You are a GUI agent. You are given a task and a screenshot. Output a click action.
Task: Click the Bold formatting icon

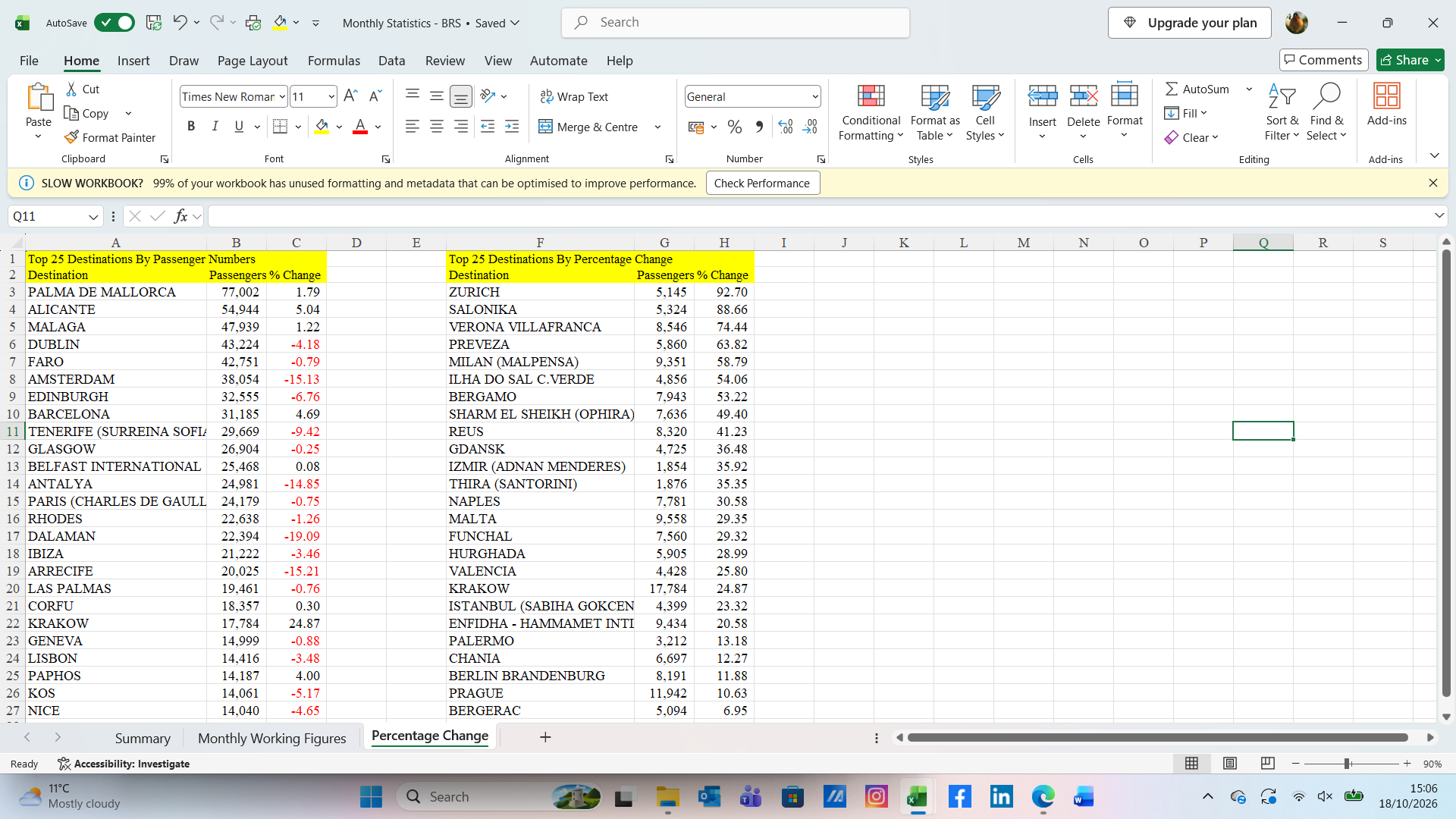click(191, 127)
